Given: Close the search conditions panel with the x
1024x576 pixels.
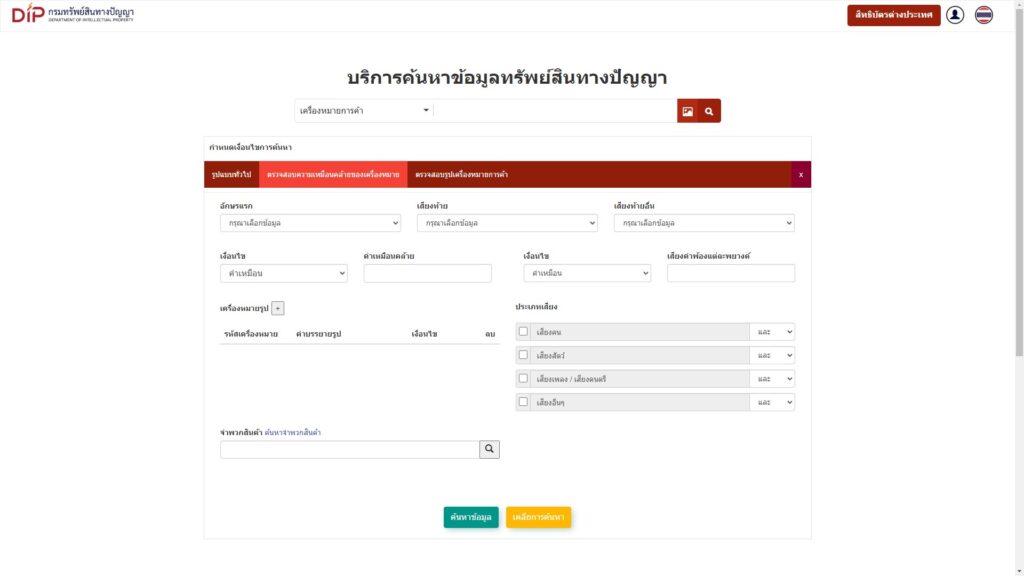Looking at the screenshot, I should coord(800,175).
